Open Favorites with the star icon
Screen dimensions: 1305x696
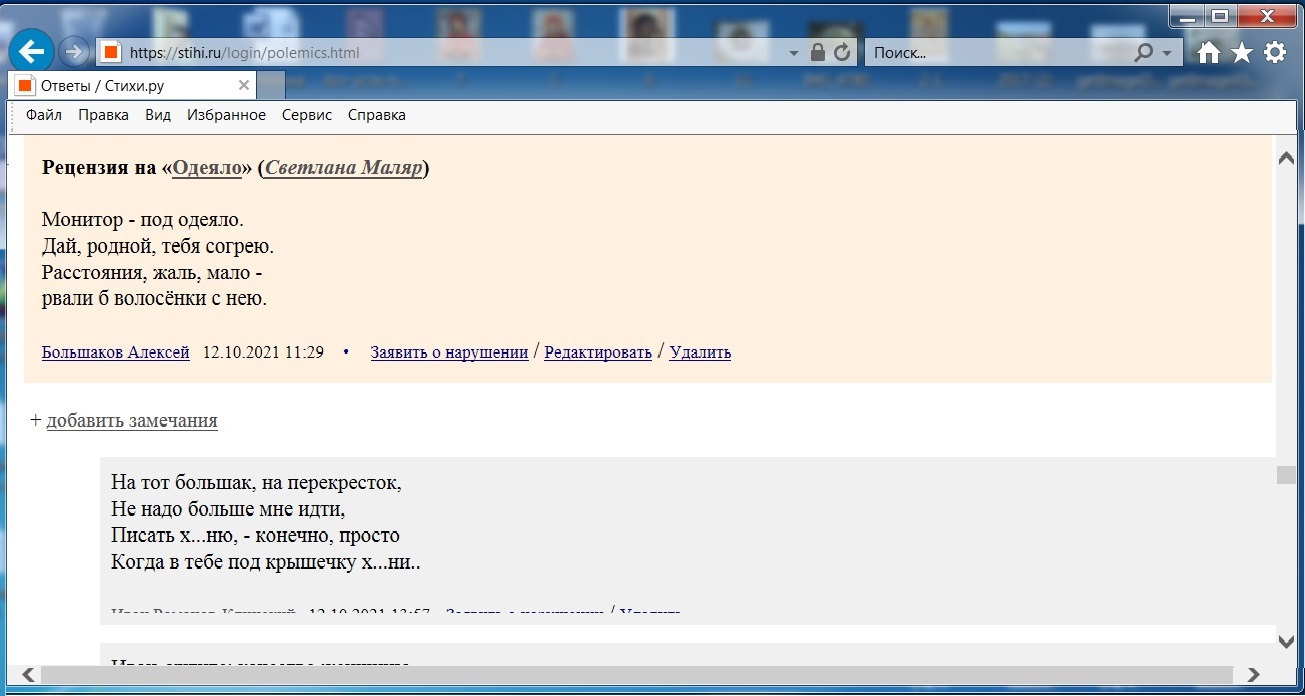tap(1241, 53)
